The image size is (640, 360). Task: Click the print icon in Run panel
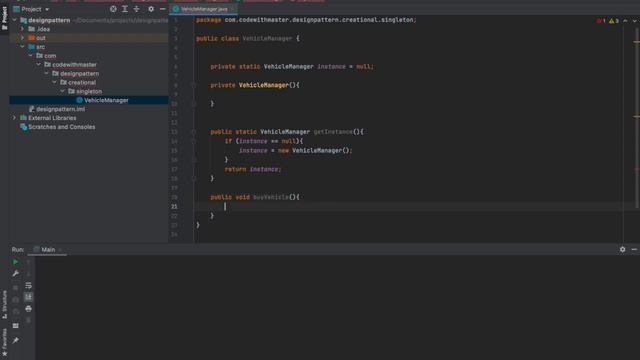(x=28, y=309)
